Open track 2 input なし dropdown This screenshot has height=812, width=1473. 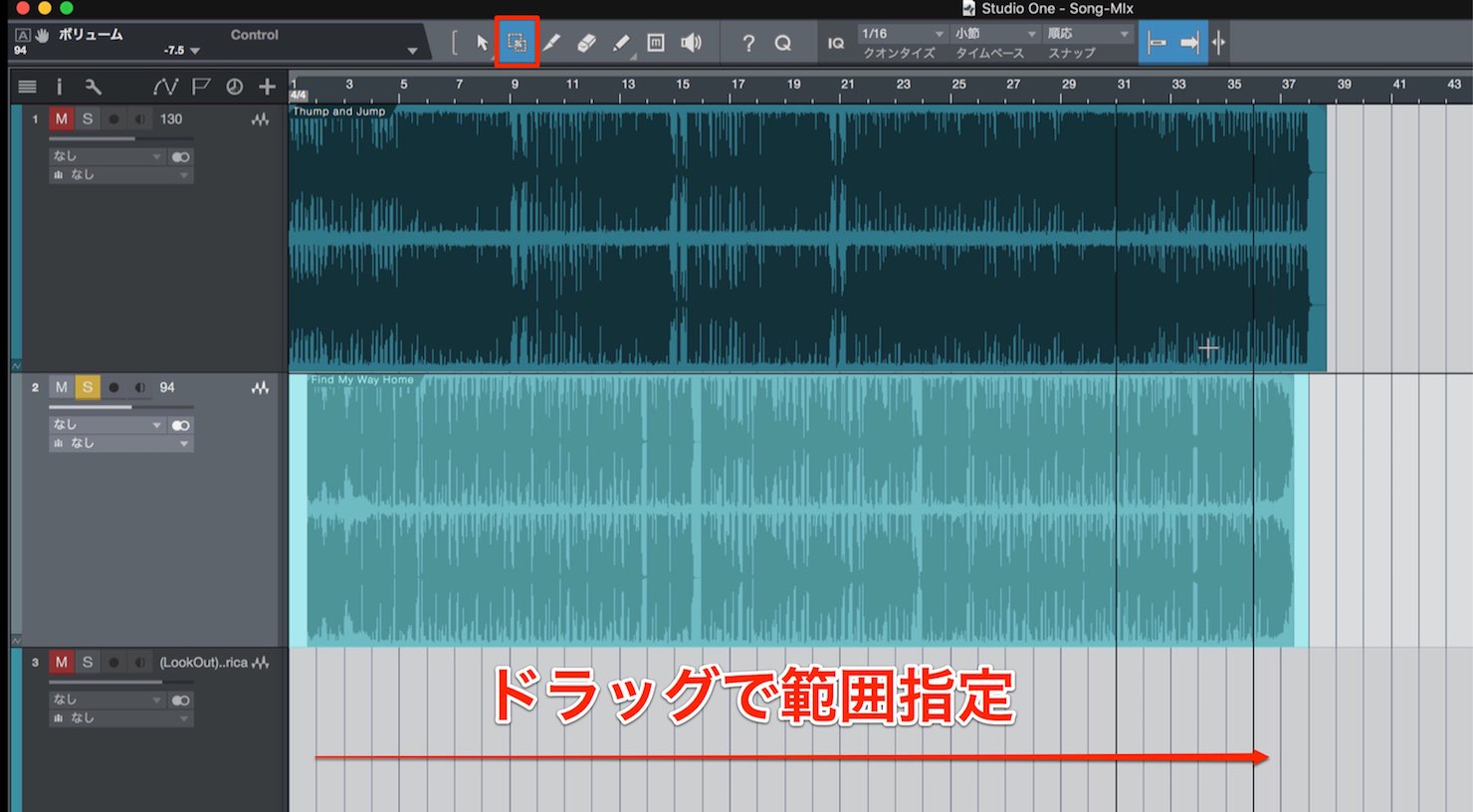pyautogui.click(x=107, y=425)
